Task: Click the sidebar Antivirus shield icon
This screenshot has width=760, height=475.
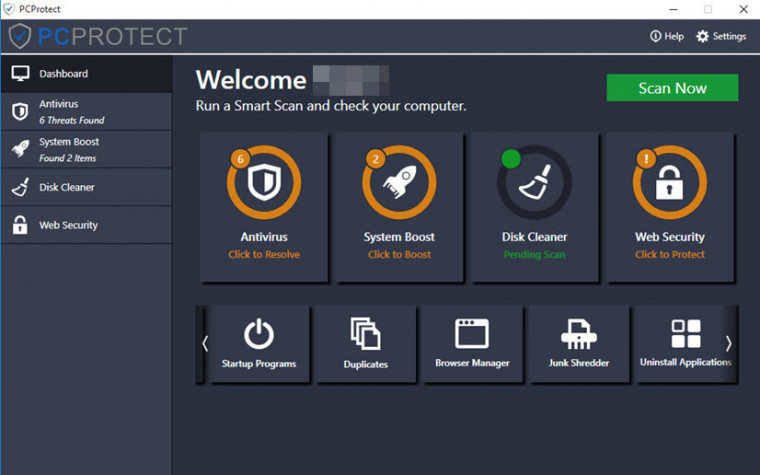Action: pyautogui.click(x=20, y=112)
